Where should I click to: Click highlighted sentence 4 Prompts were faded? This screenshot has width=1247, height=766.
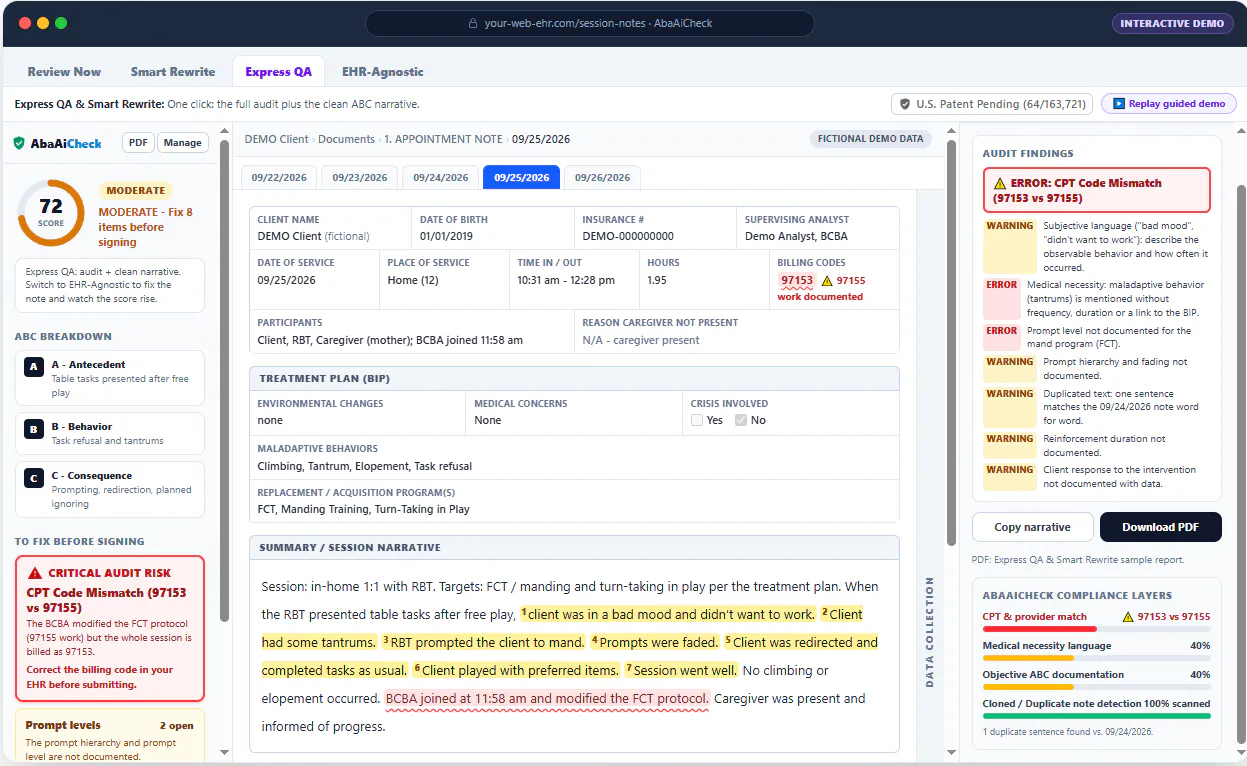coord(655,642)
